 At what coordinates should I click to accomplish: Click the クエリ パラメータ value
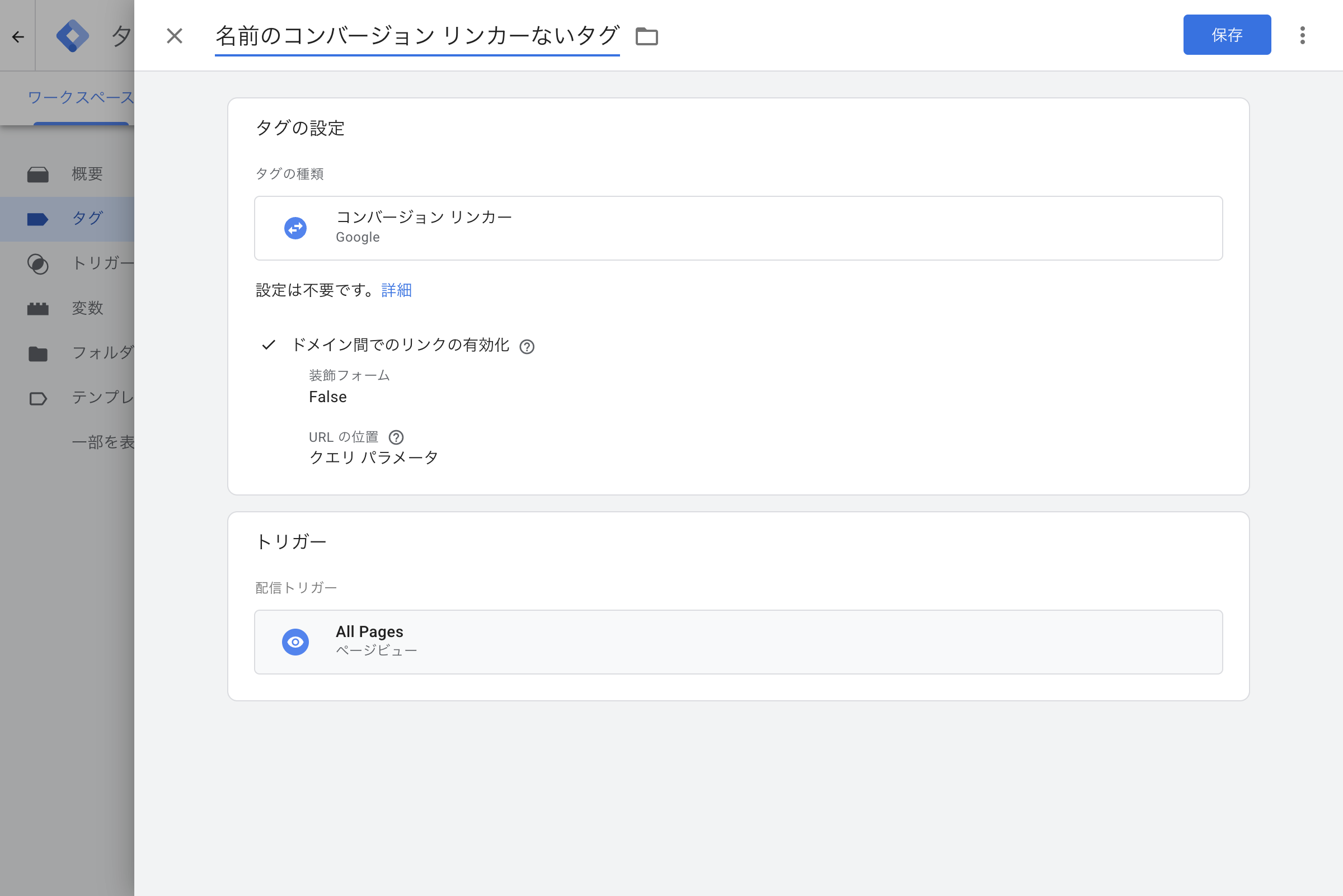pos(373,457)
